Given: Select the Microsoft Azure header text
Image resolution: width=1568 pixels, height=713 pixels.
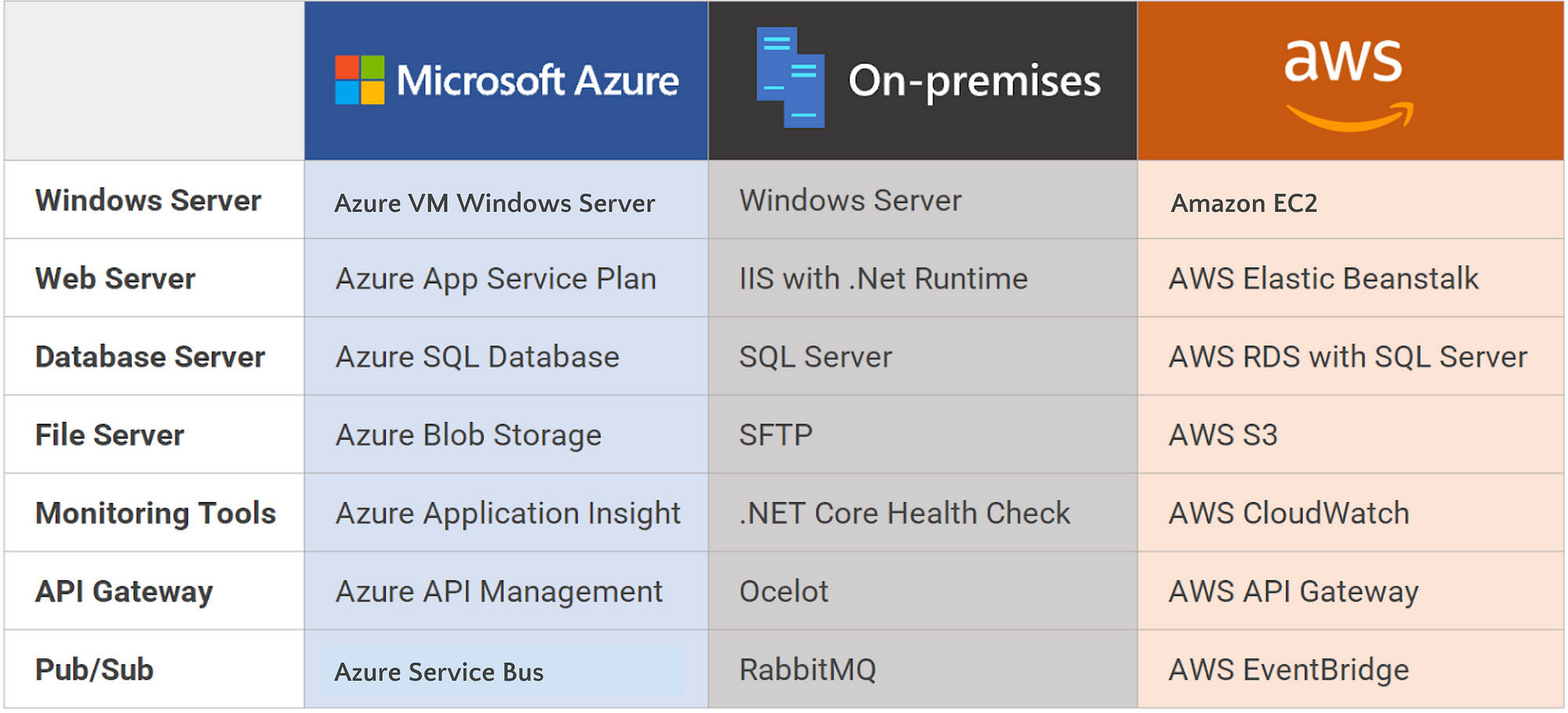Looking at the screenshot, I should 538,81.
